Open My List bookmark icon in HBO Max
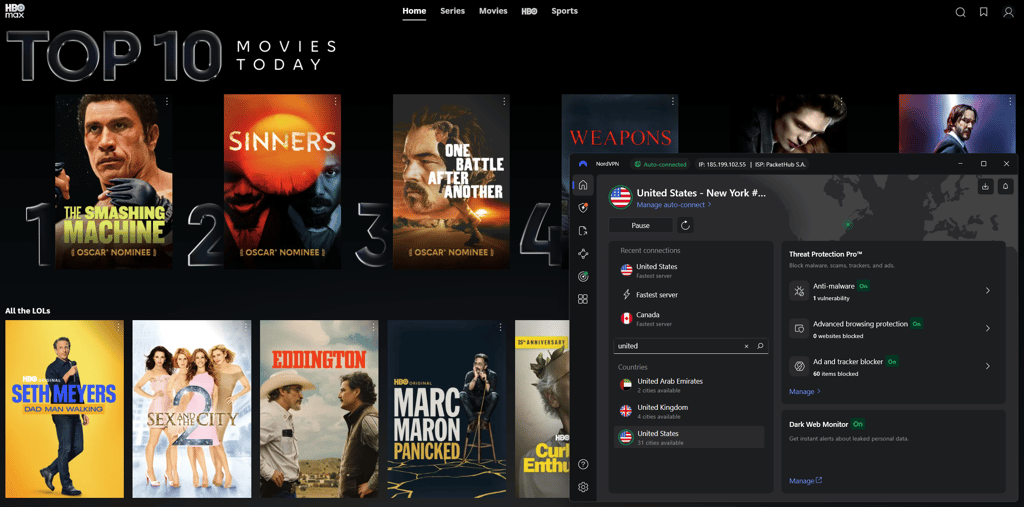The width and height of the screenshot is (1024, 507). pos(984,12)
